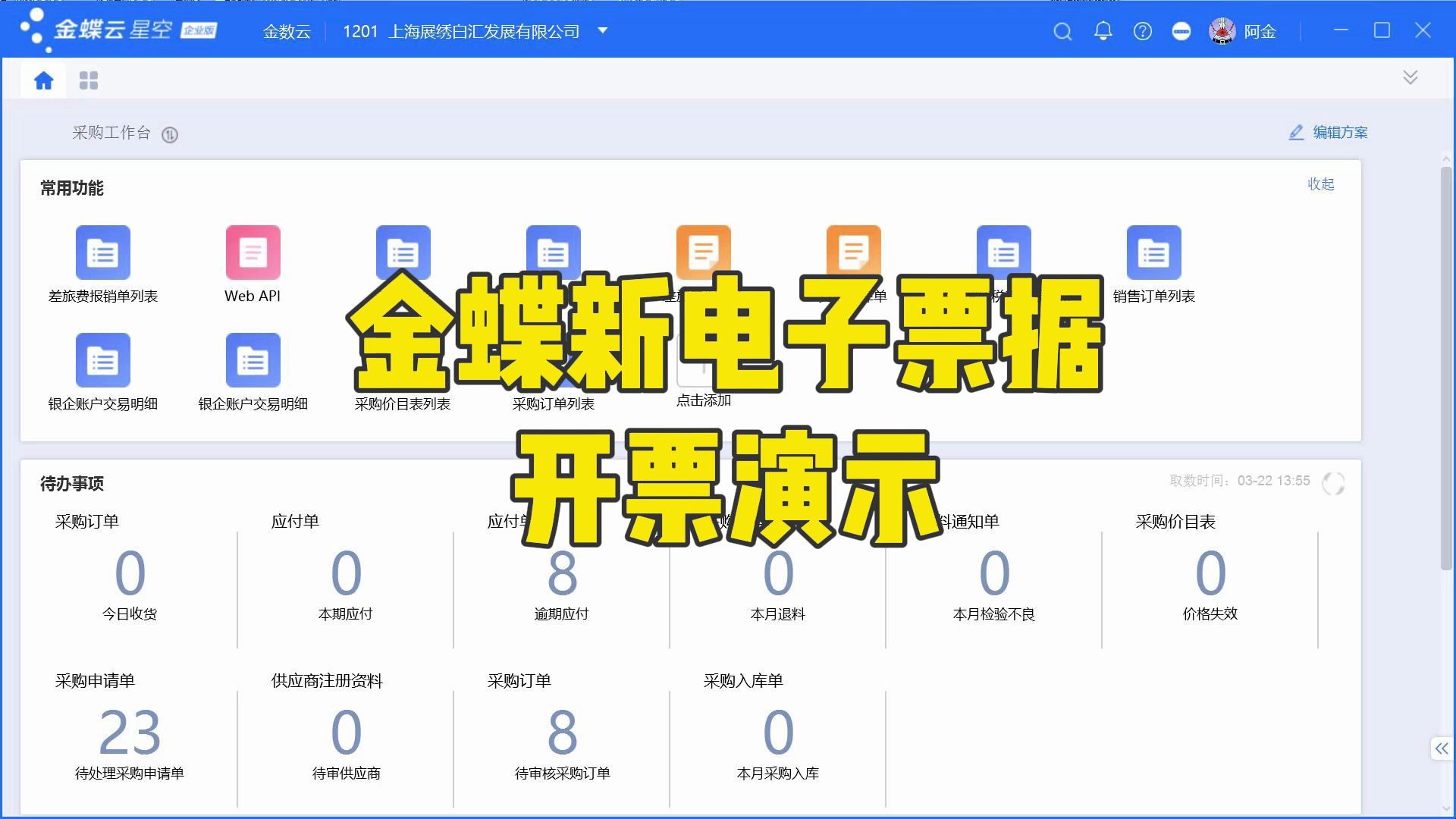1456x819 pixels.
Task: Open the 价格失效 count under 采购价目表
Action: (1210, 573)
